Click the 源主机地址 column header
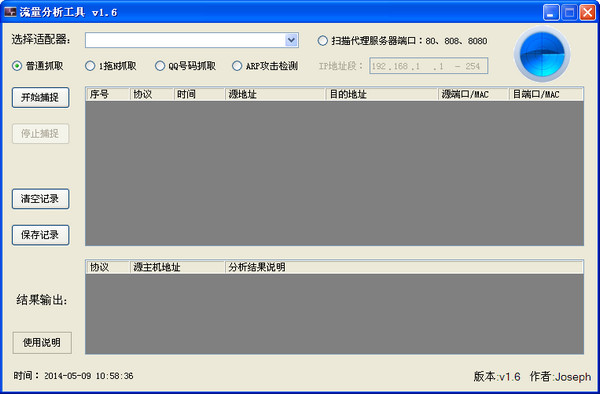 (x=177, y=267)
